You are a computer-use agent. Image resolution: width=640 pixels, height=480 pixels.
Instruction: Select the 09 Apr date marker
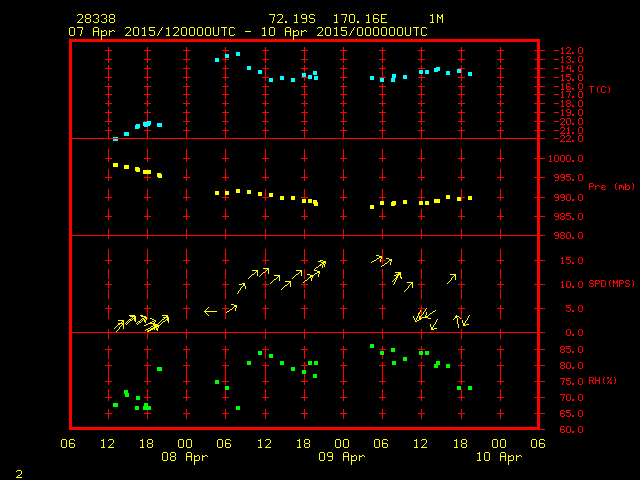click(341, 457)
